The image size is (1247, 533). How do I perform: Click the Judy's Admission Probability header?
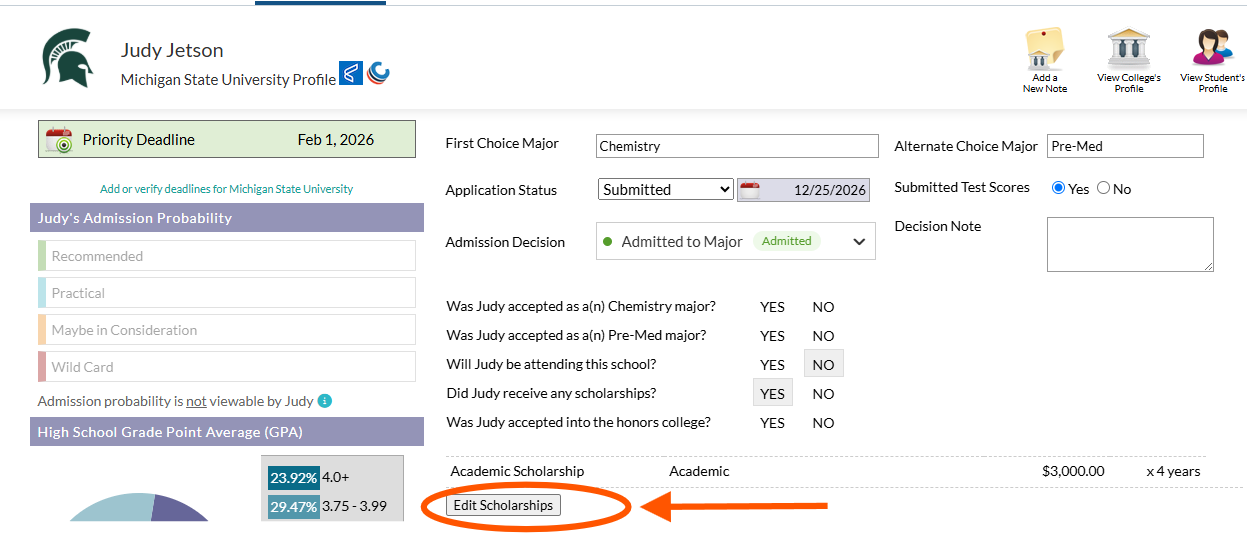coord(227,218)
